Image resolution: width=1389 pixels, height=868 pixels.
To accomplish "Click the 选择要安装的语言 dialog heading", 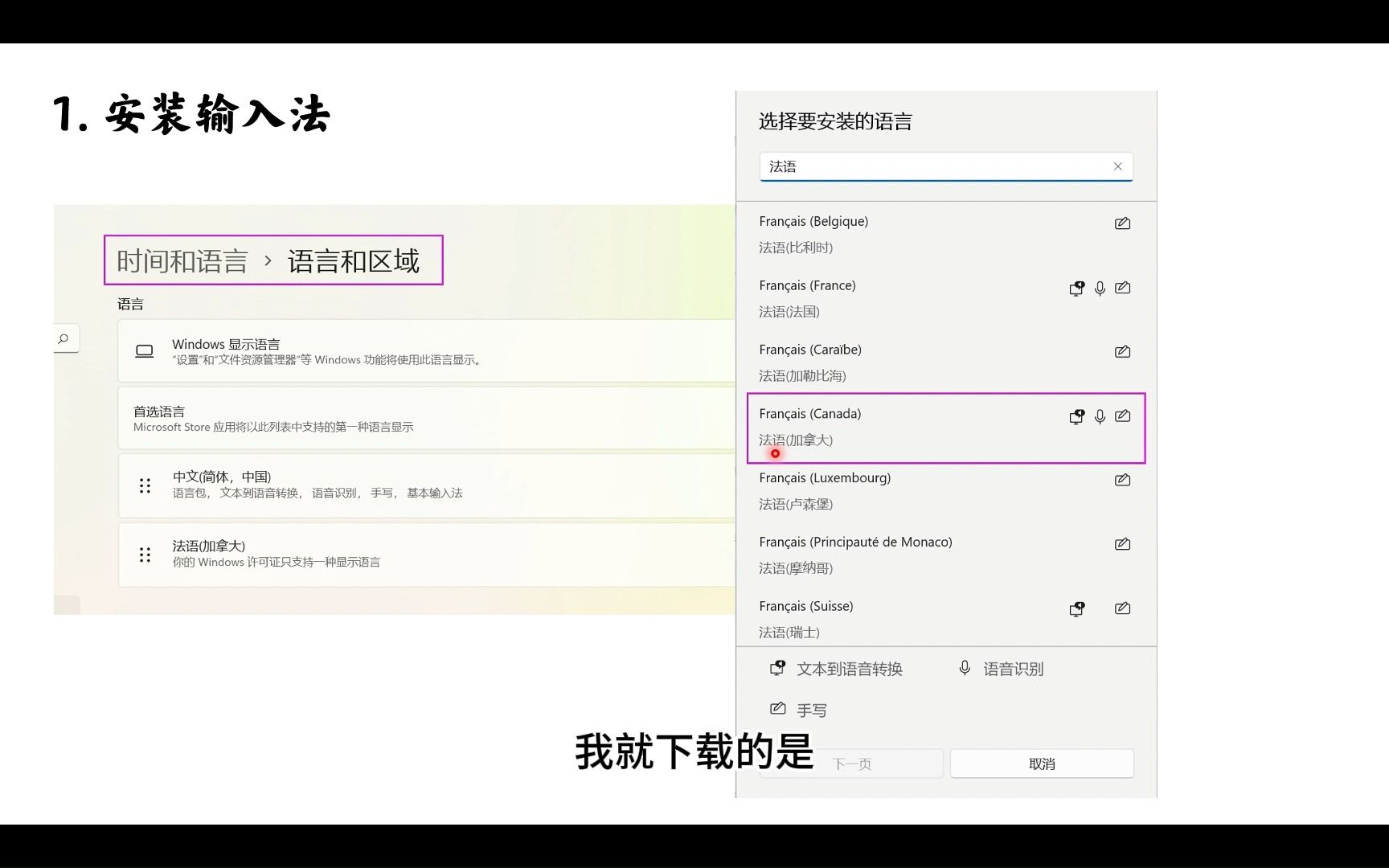I will 836,121.
